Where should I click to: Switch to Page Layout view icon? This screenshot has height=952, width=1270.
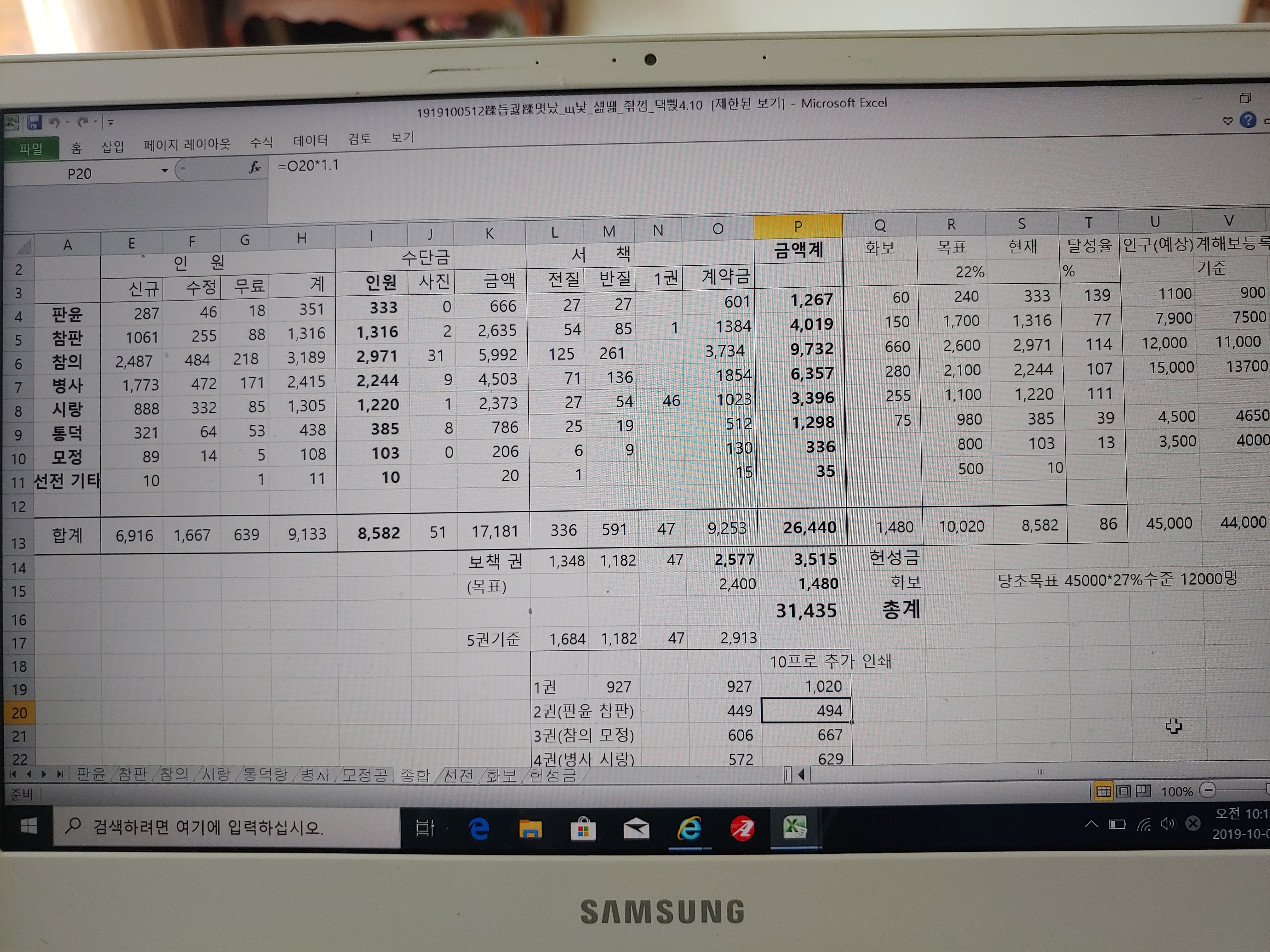[x=1123, y=791]
